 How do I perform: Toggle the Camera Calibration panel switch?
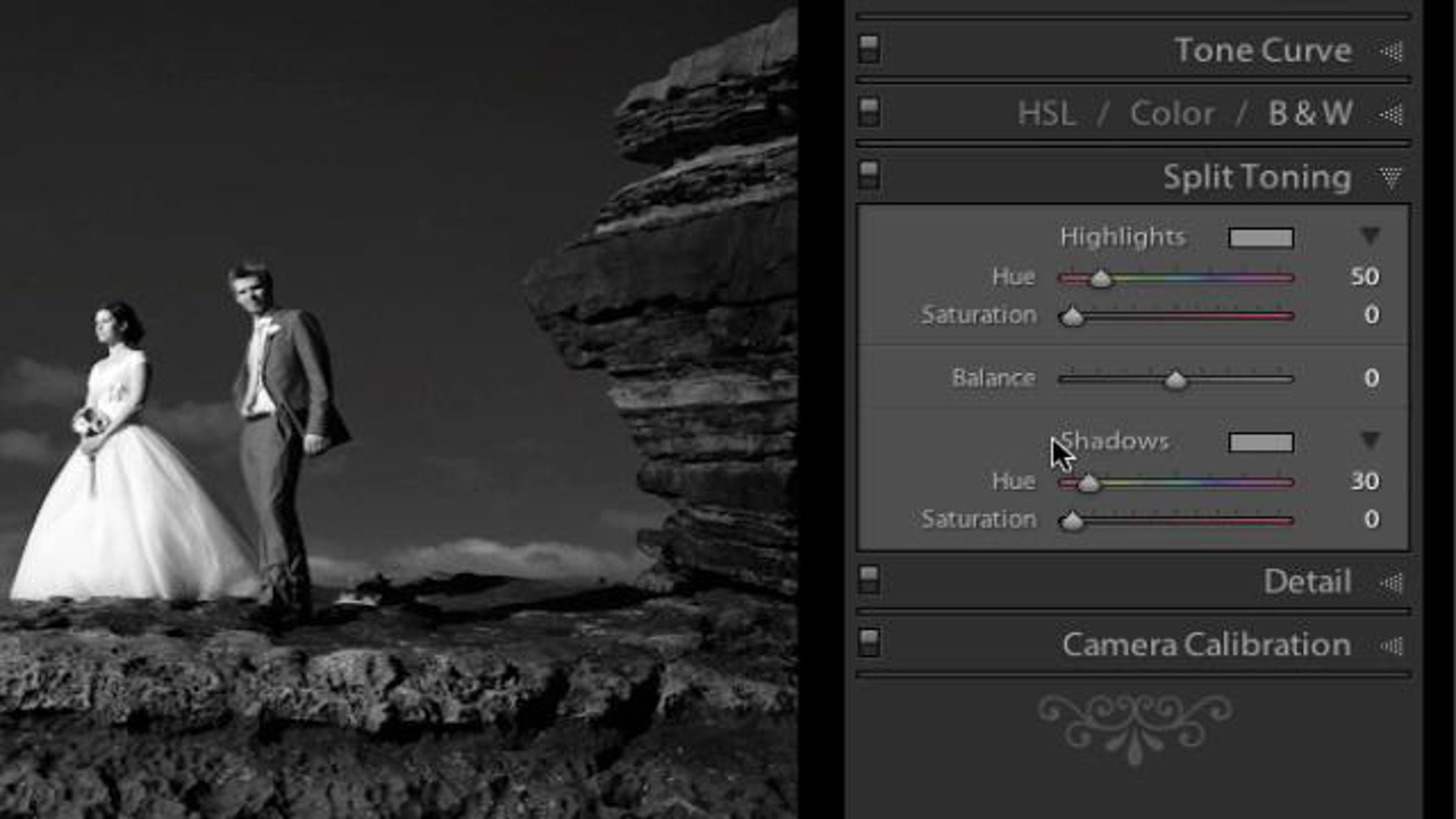869,644
